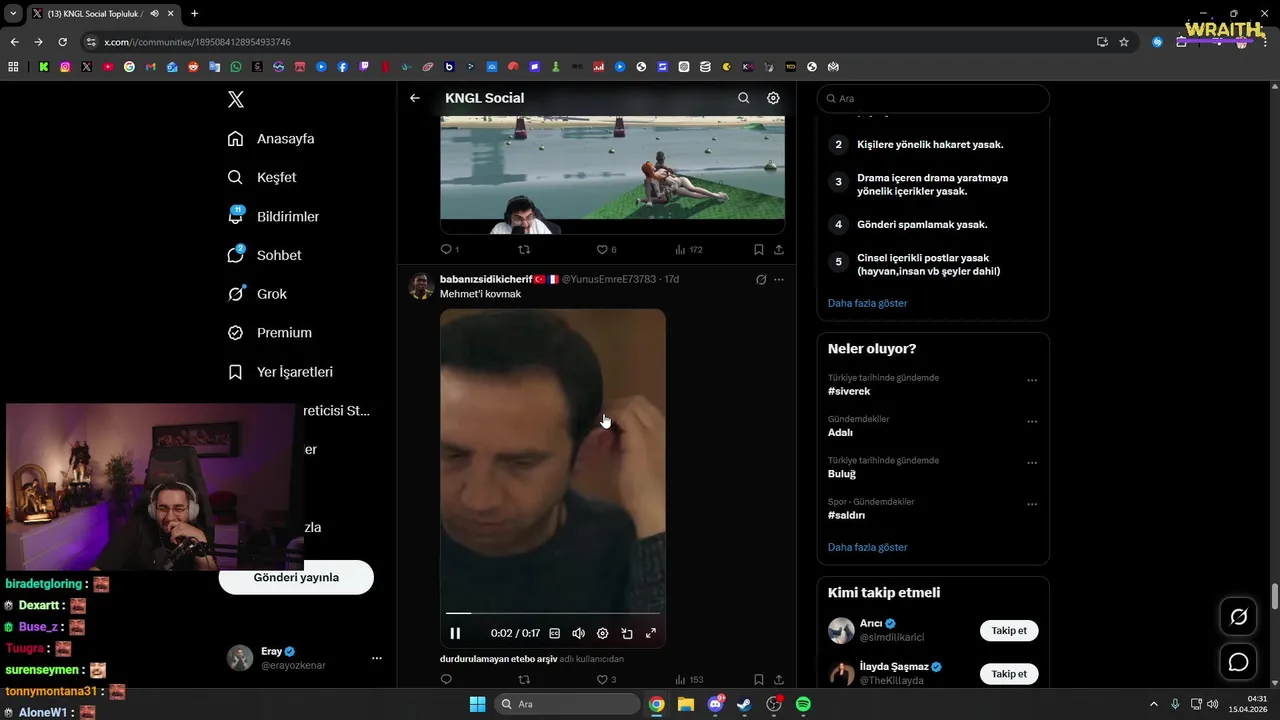
Task: Open new Chrome tab
Action: [x=194, y=13]
